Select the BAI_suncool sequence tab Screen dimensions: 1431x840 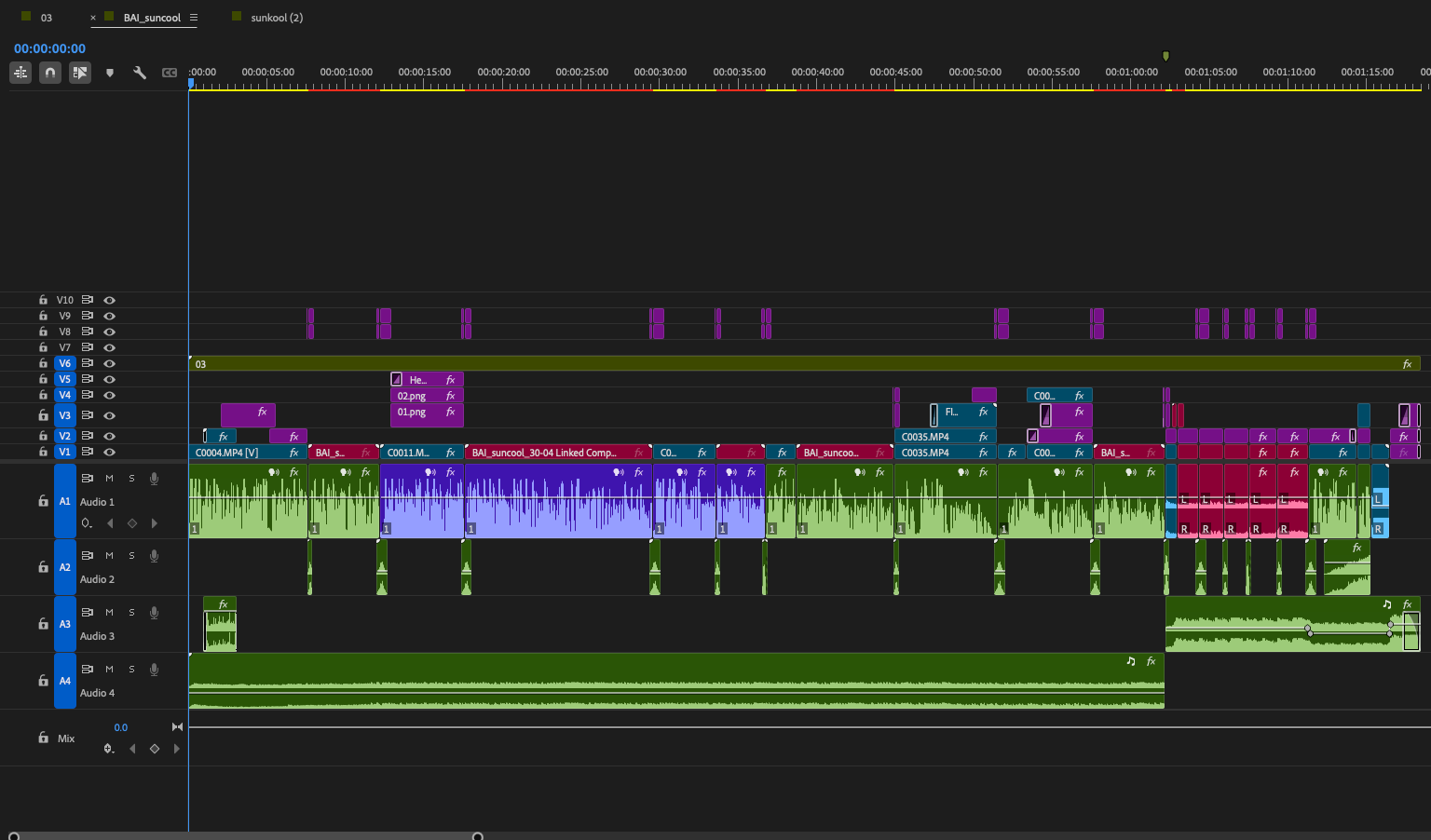tap(152, 18)
